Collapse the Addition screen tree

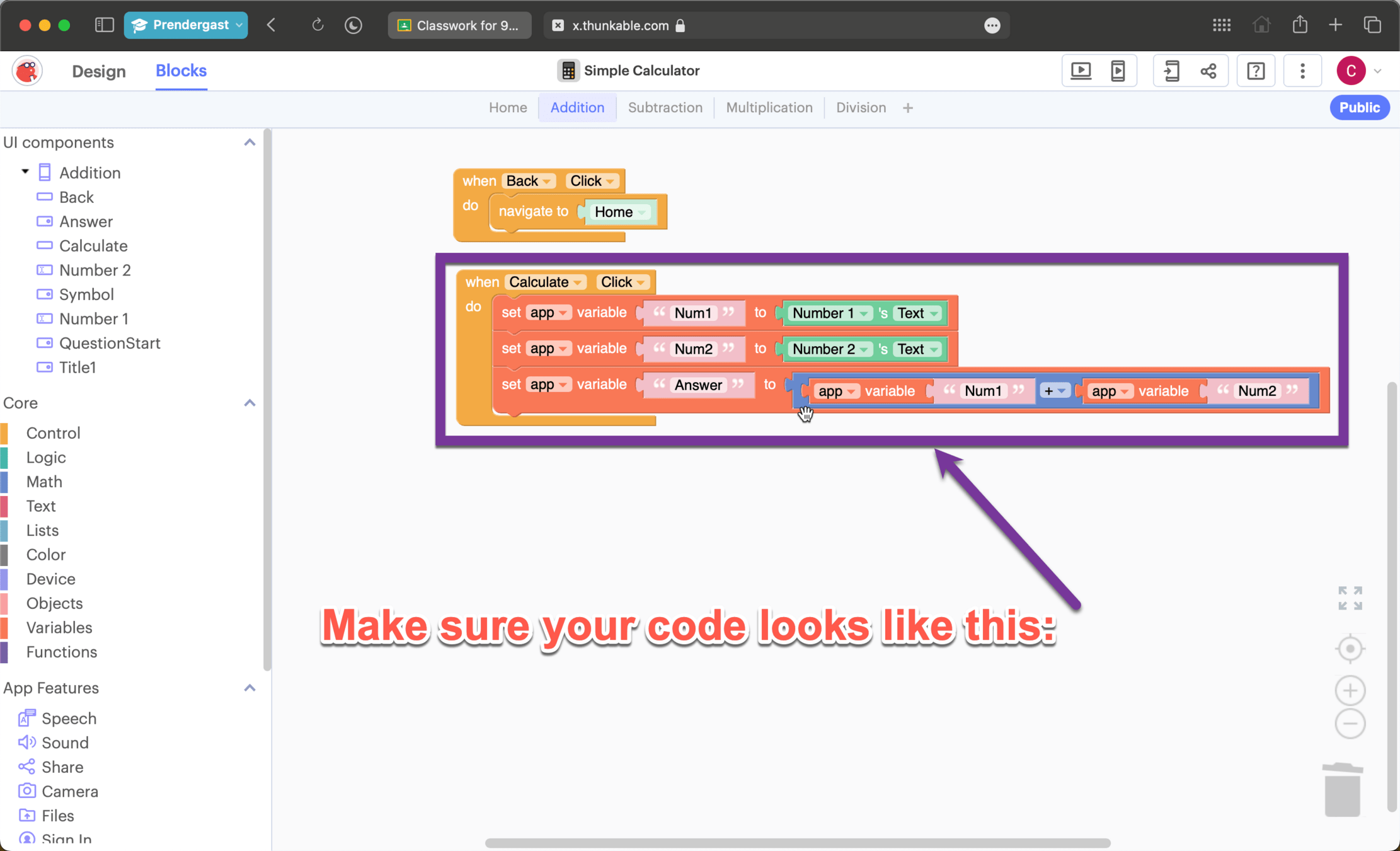click(x=25, y=171)
